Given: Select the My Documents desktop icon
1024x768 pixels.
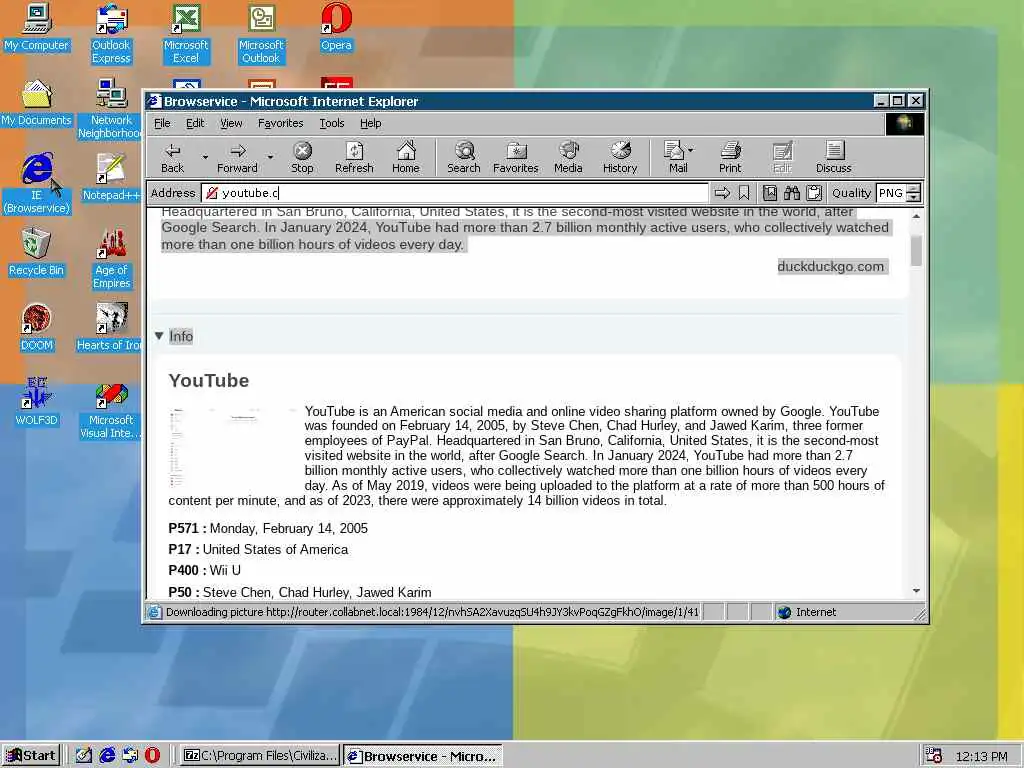Looking at the screenshot, I should pos(37,103).
